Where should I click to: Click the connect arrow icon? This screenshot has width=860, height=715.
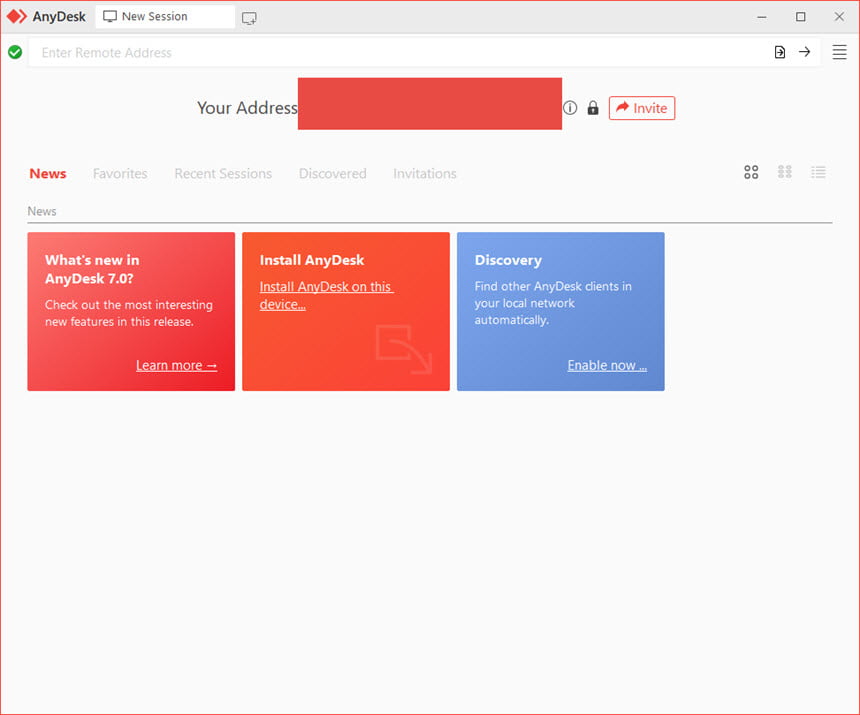805,52
